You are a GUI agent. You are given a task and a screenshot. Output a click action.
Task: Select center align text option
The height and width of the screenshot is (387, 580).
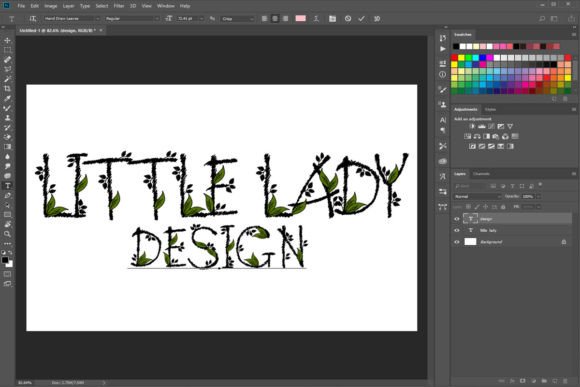275,18
